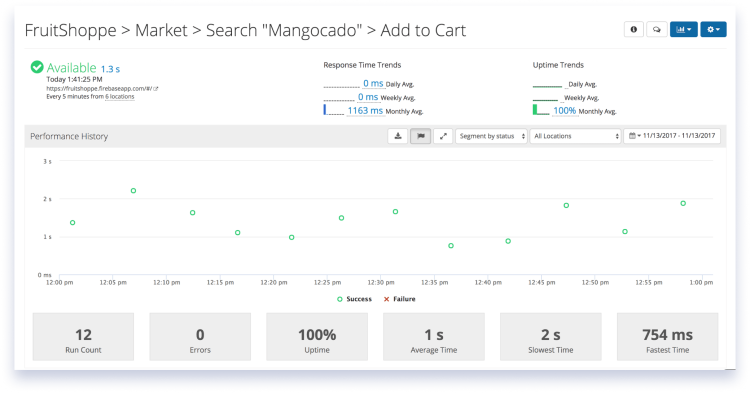750x393 pixels.
Task: Select the highest data point above 2 s
Action: (x=133, y=191)
